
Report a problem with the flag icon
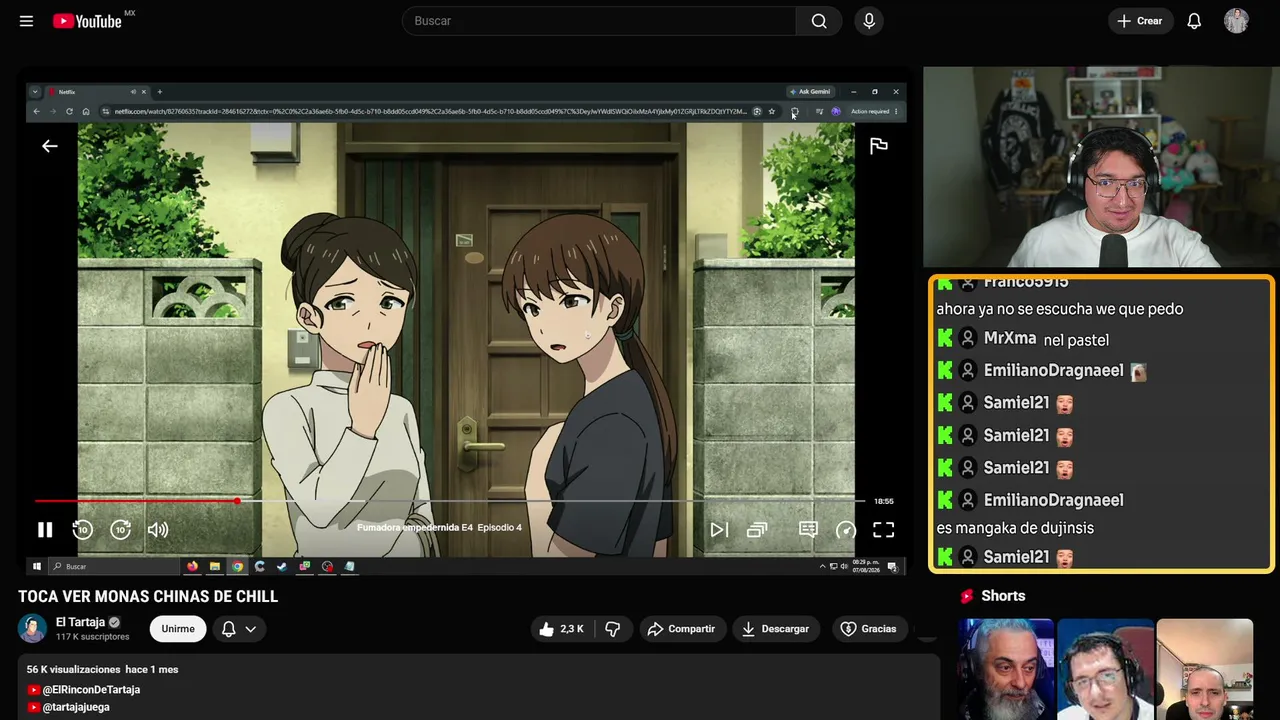pyautogui.click(x=879, y=146)
